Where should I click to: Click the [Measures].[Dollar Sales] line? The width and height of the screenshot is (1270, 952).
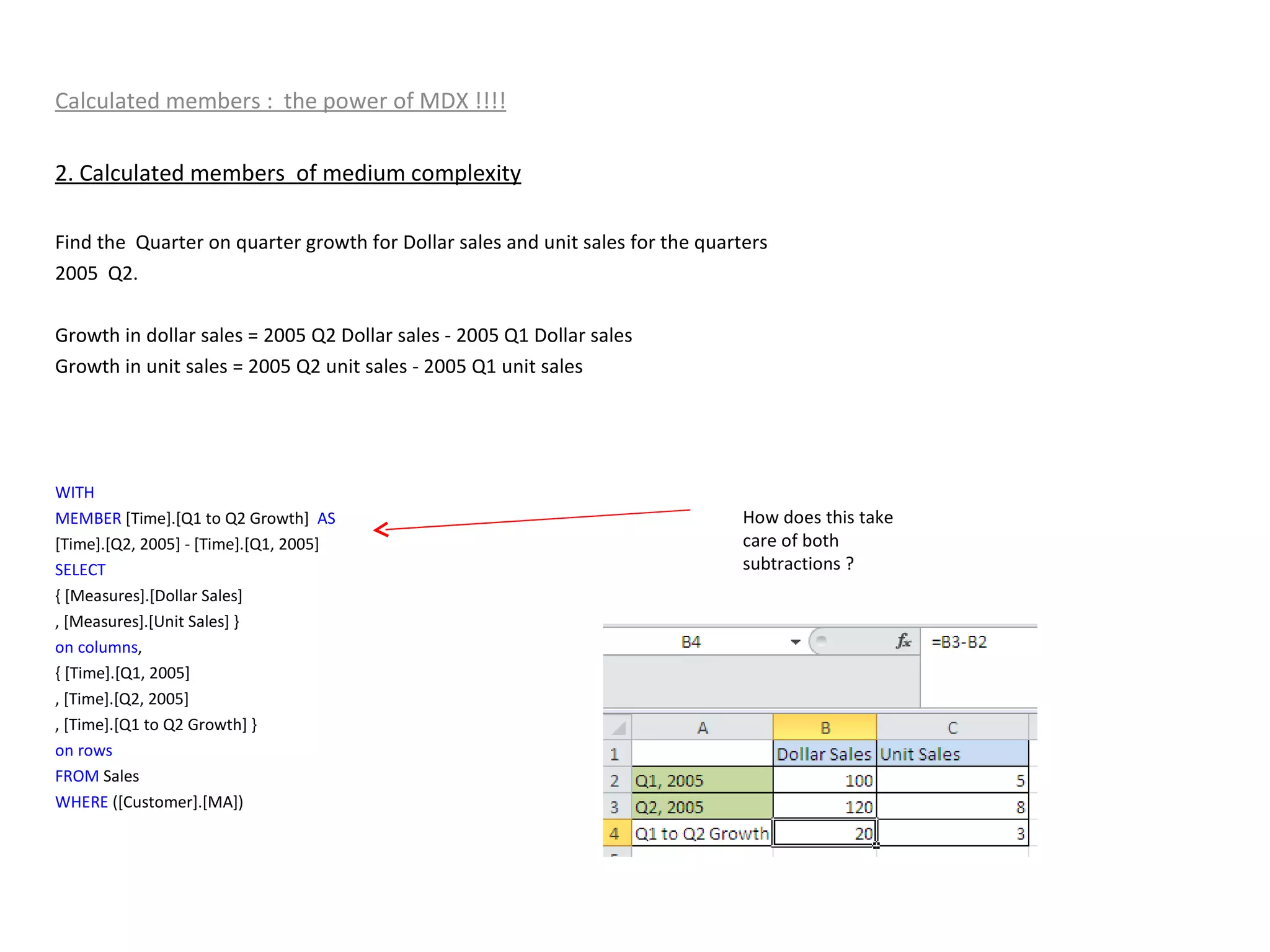click(x=148, y=596)
